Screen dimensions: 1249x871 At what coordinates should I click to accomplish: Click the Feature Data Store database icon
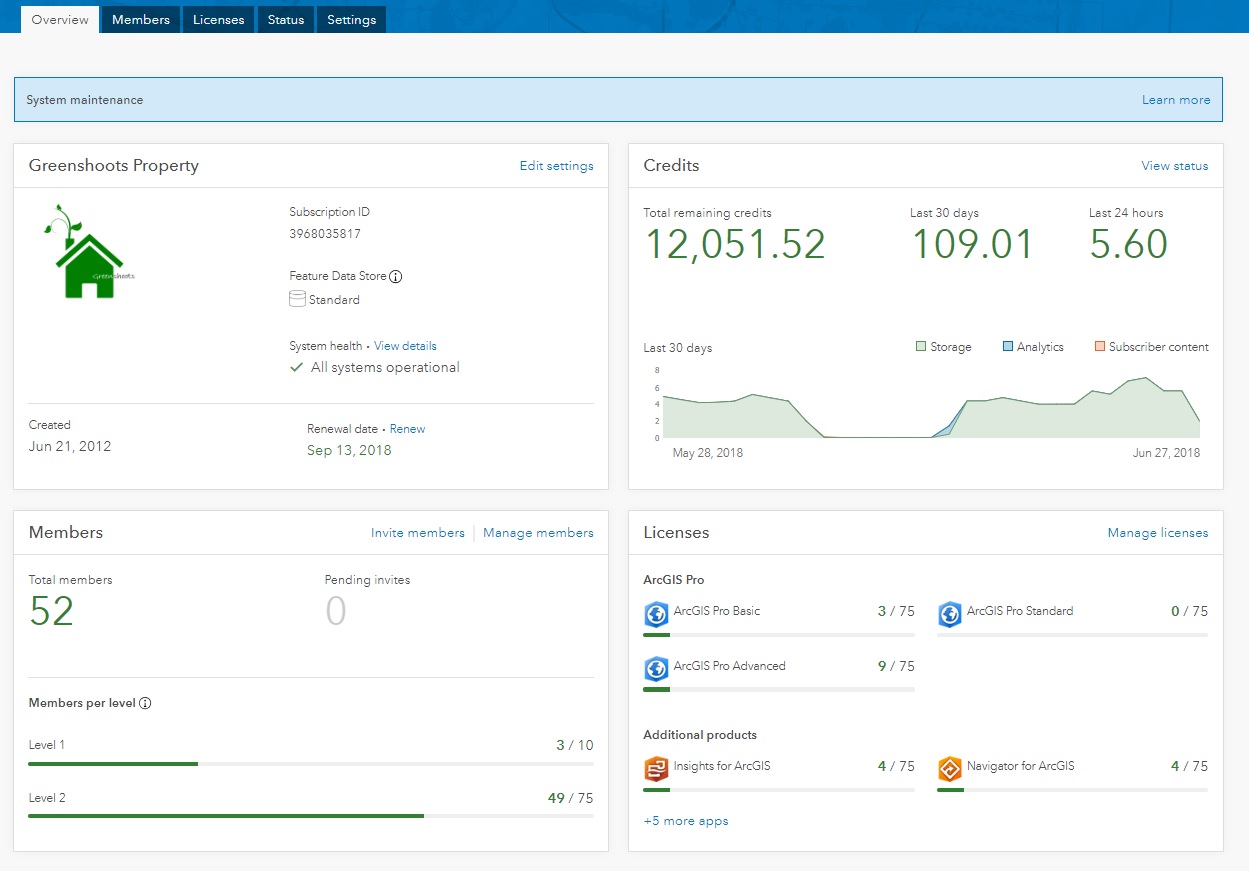pyautogui.click(x=296, y=298)
